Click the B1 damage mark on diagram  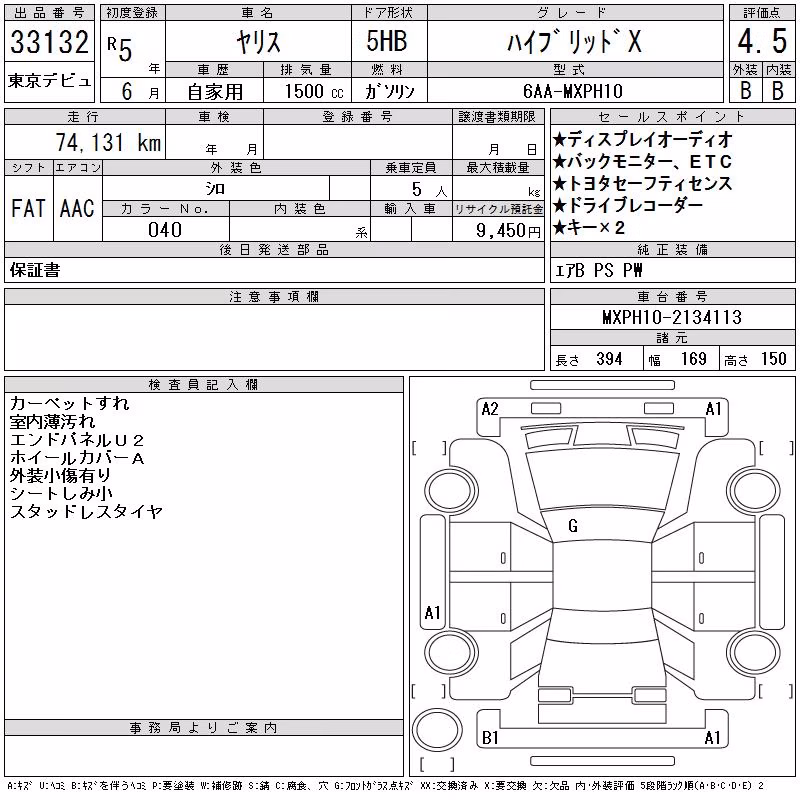pyautogui.click(x=490, y=738)
